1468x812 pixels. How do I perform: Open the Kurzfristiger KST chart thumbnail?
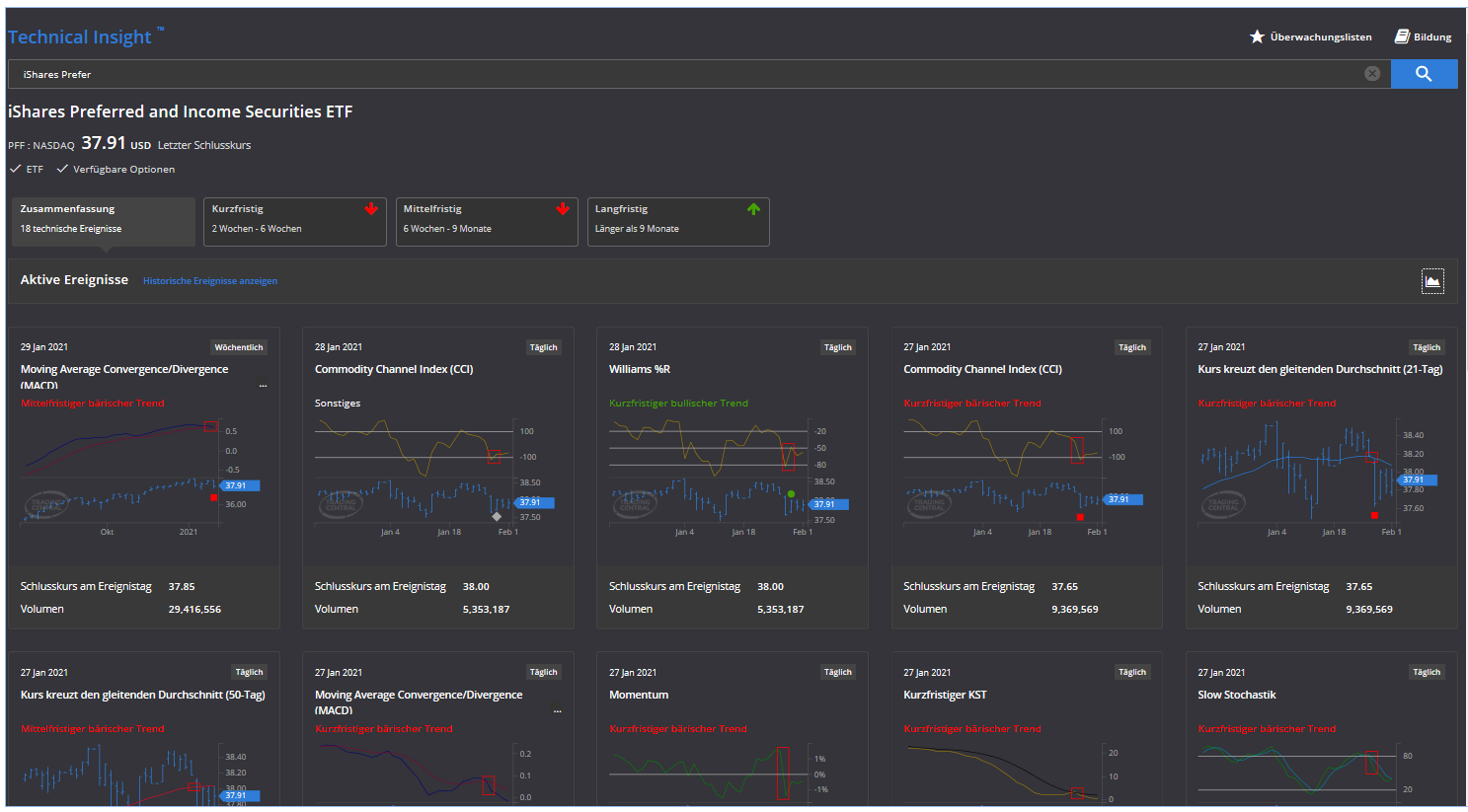point(1024,775)
